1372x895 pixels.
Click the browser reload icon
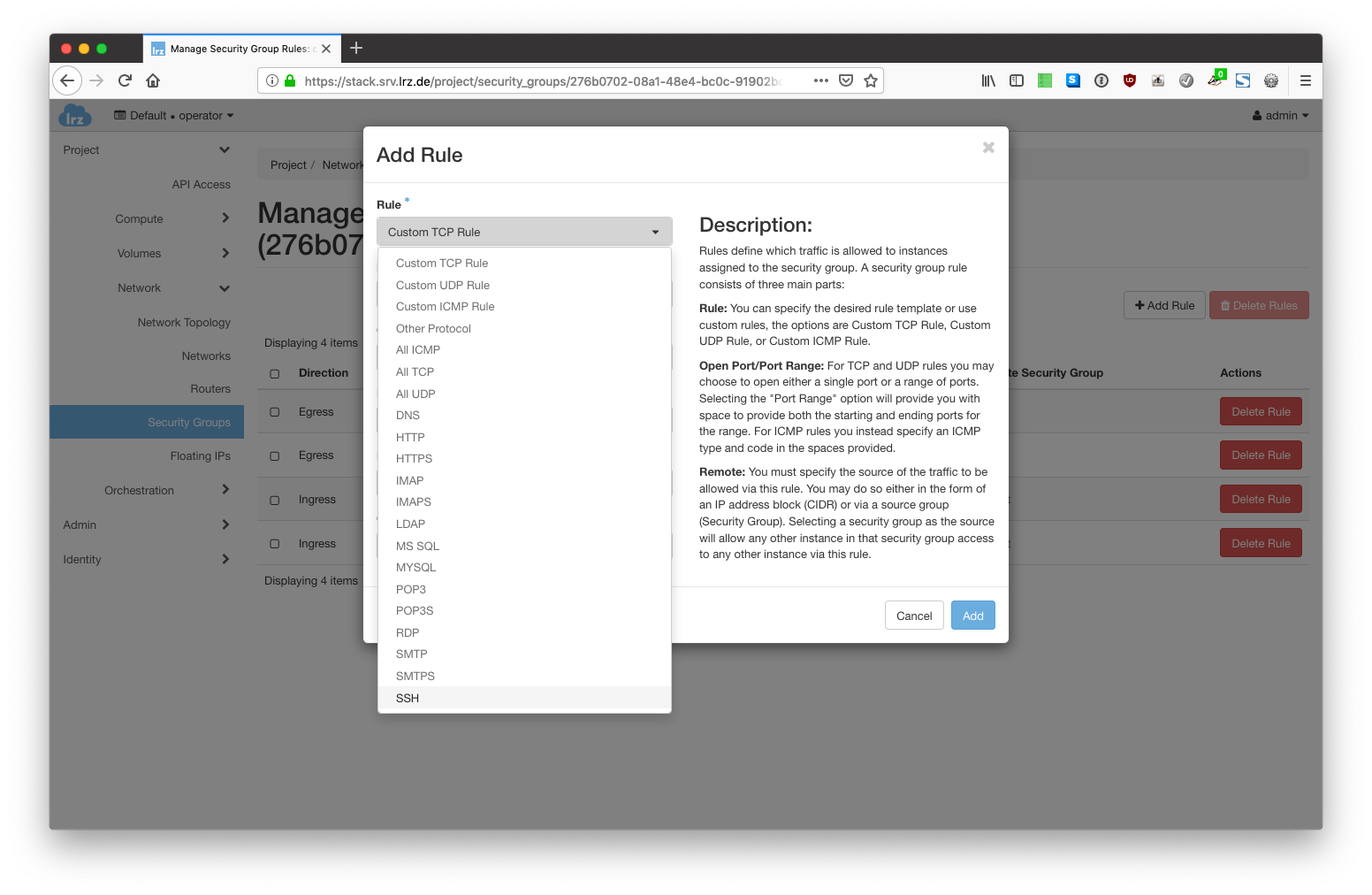click(125, 80)
